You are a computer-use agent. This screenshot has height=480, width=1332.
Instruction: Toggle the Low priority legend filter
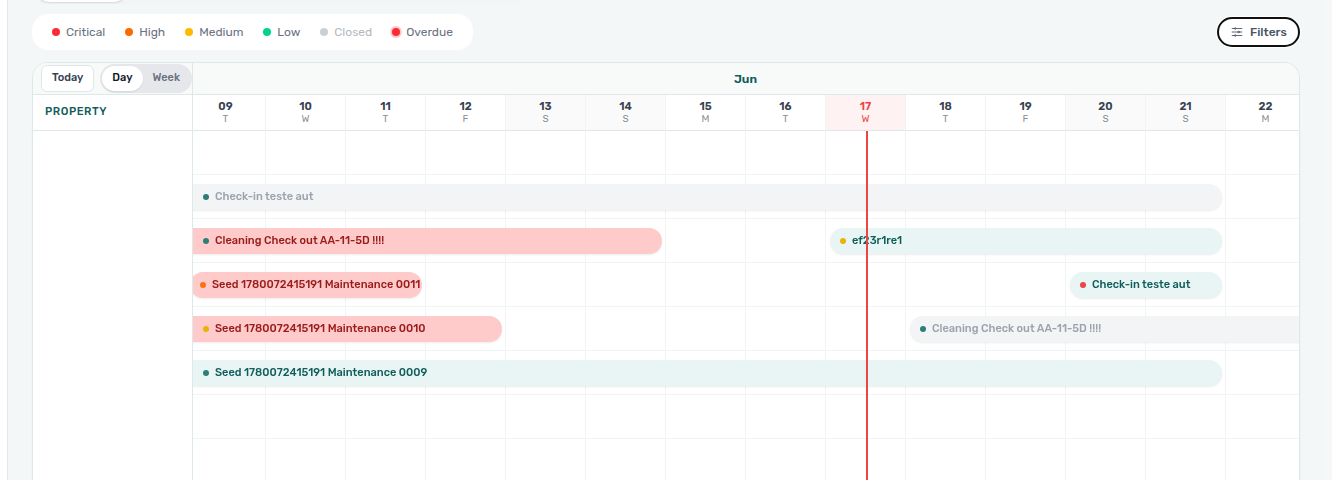[281, 32]
